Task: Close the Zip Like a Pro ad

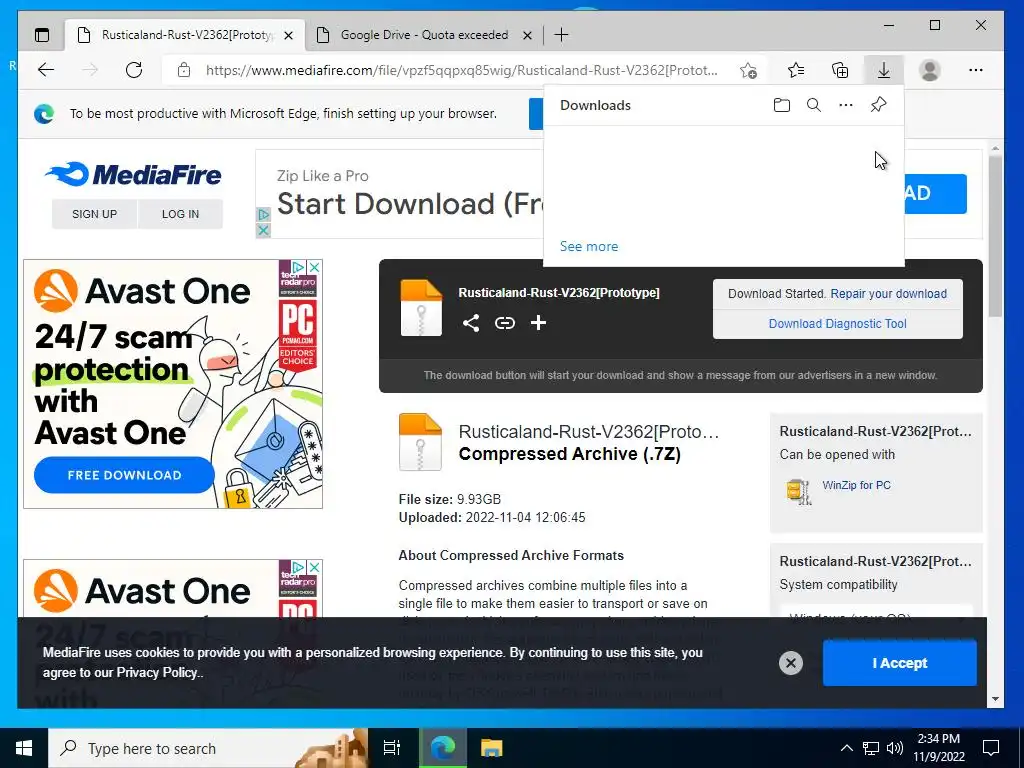Action: (264, 230)
